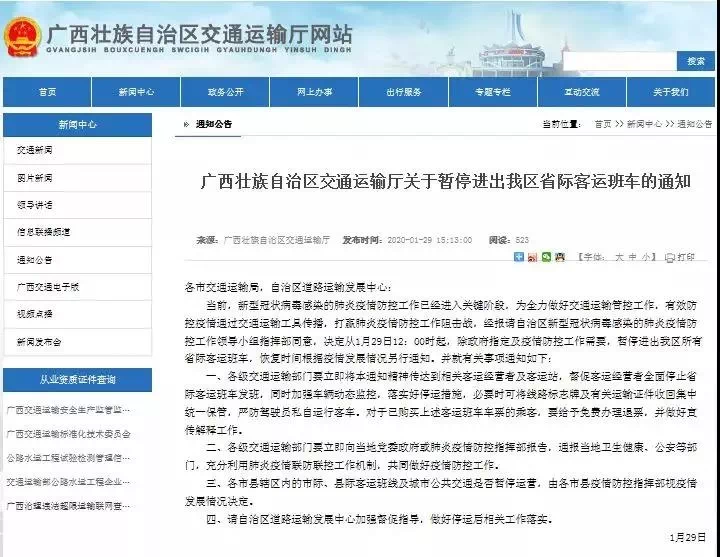Open the 出行服务 navigation tab
The height and width of the screenshot is (557, 720).
click(x=403, y=92)
